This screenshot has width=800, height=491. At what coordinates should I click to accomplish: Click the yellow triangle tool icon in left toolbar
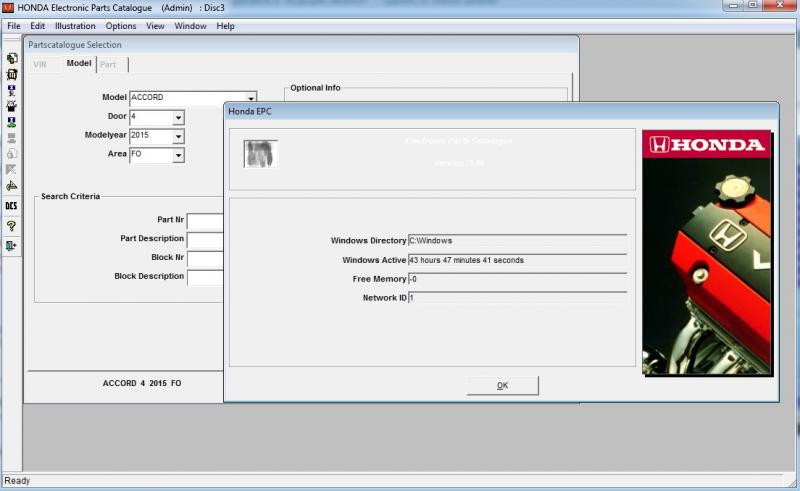11,186
